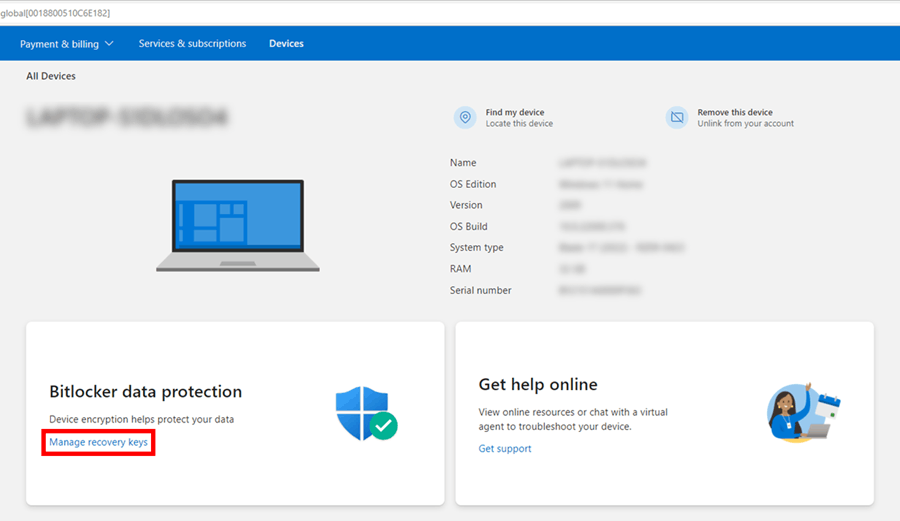
Task: Select the Devices tab
Action: click(x=286, y=44)
